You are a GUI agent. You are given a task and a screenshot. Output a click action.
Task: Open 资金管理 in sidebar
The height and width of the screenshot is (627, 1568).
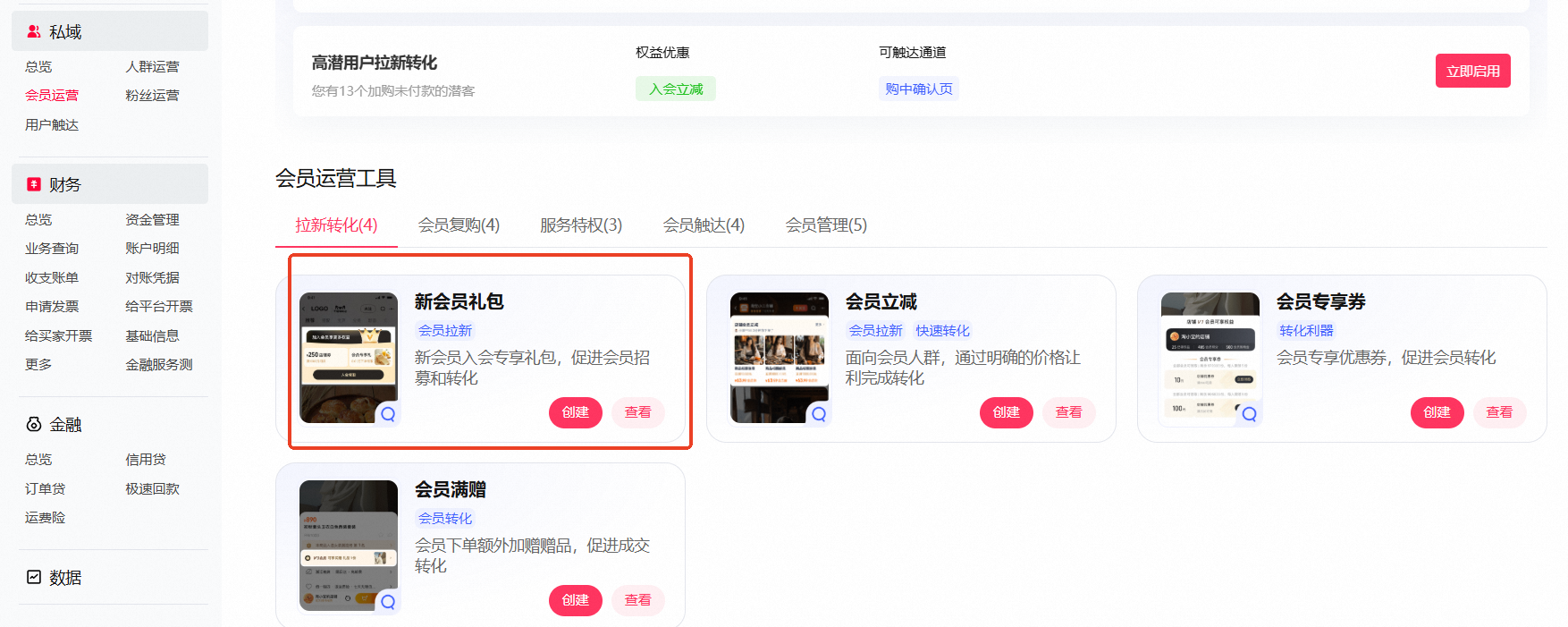coord(152,220)
